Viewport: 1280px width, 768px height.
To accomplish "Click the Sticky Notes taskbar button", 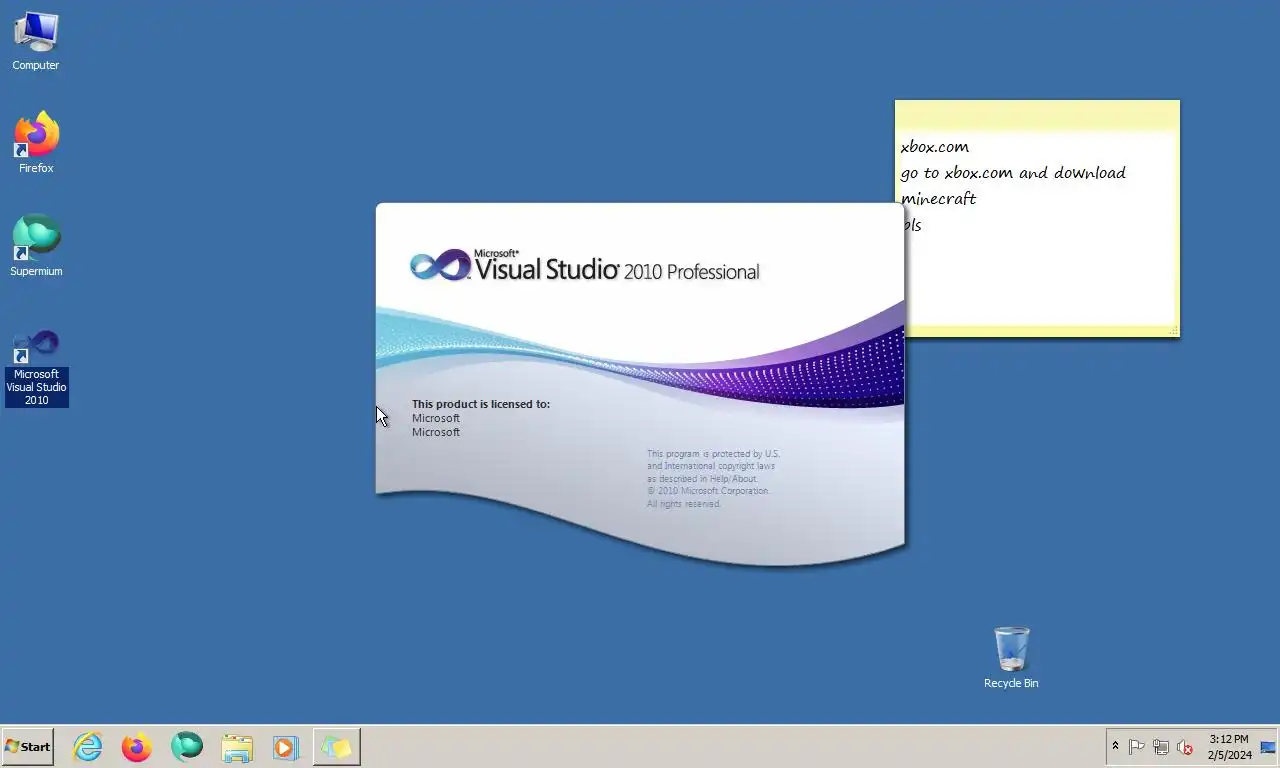I will (337, 747).
